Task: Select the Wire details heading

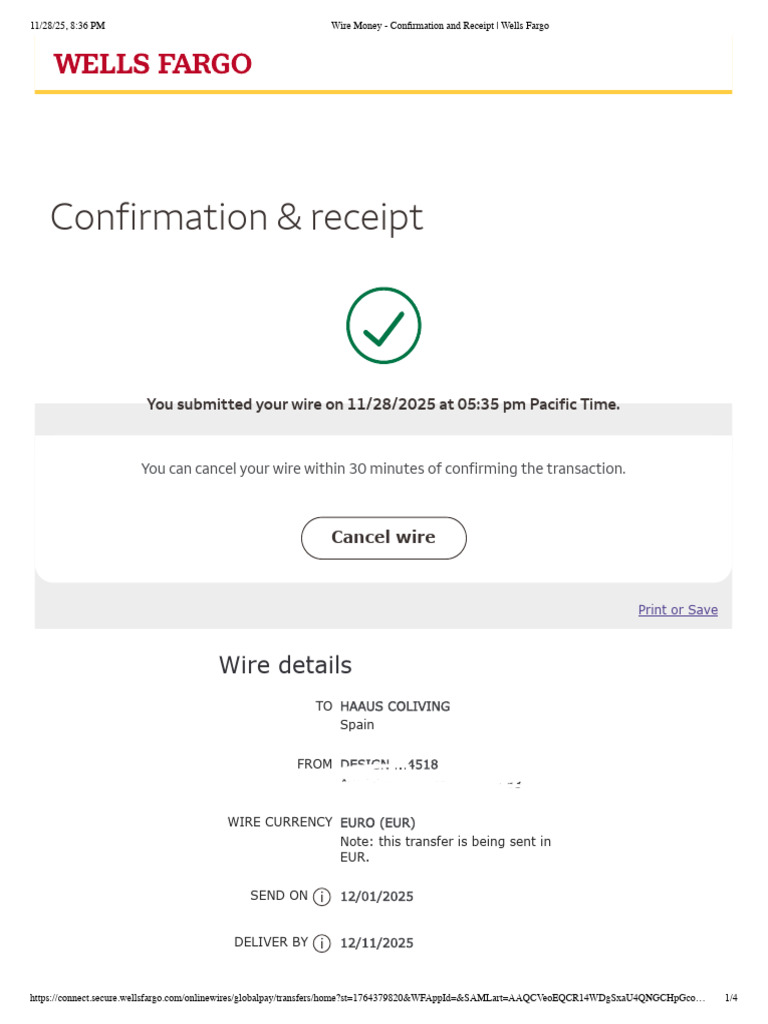Action: [x=285, y=665]
